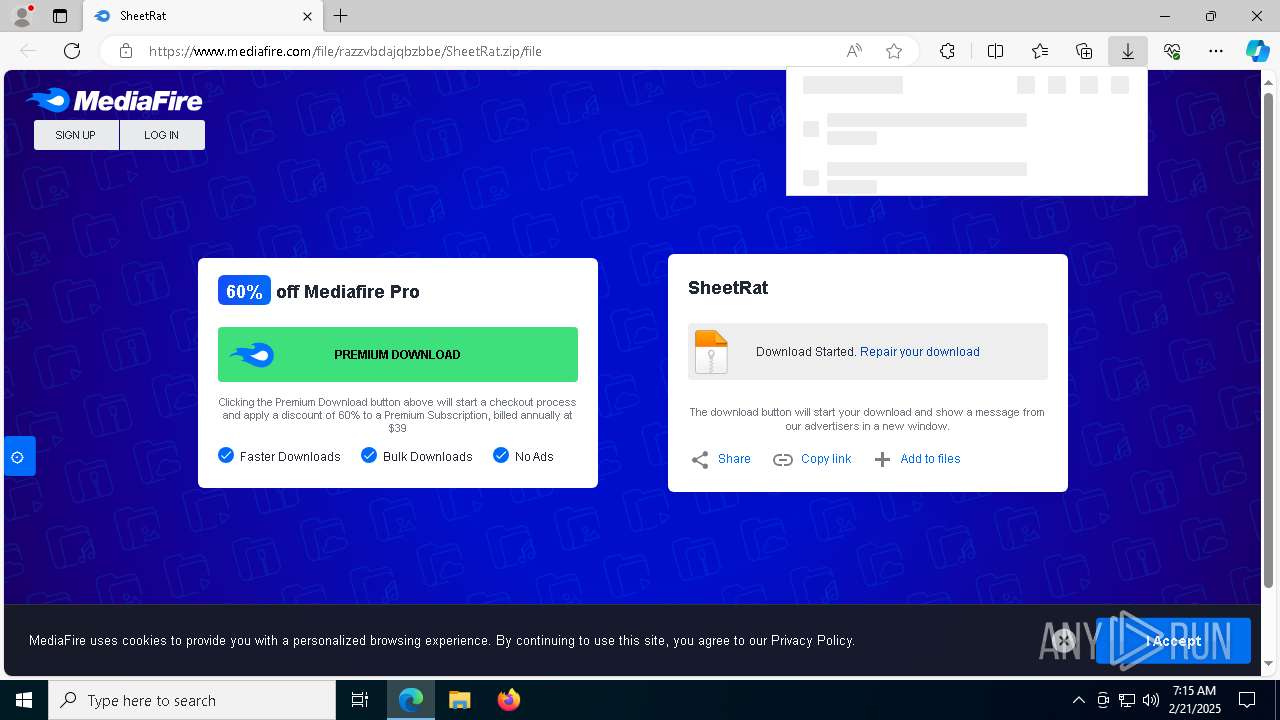Refresh the current page

pos(72,51)
